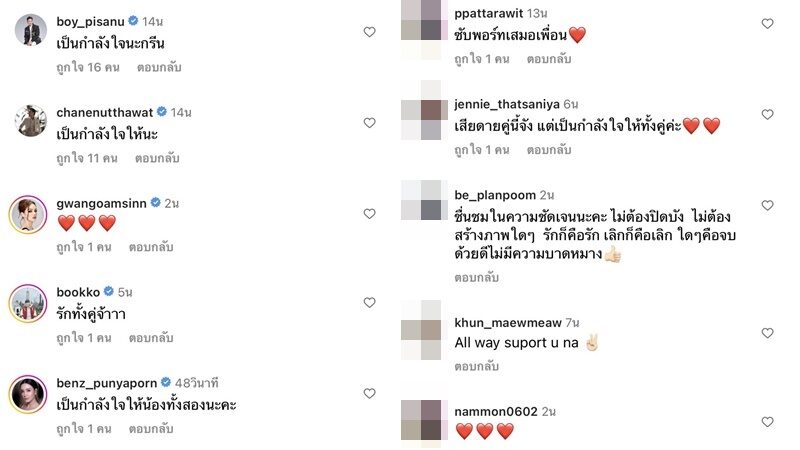This screenshot has height=450, width=800.
Task: Tap the heart icon on bookko's comment
Action: (x=369, y=303)
